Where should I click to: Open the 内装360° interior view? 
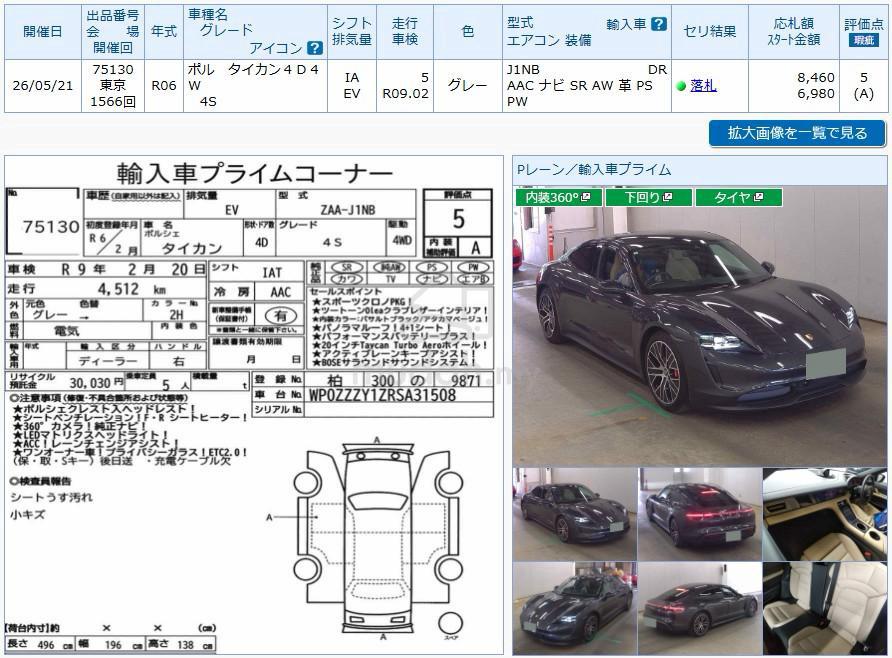click(558, 197)
